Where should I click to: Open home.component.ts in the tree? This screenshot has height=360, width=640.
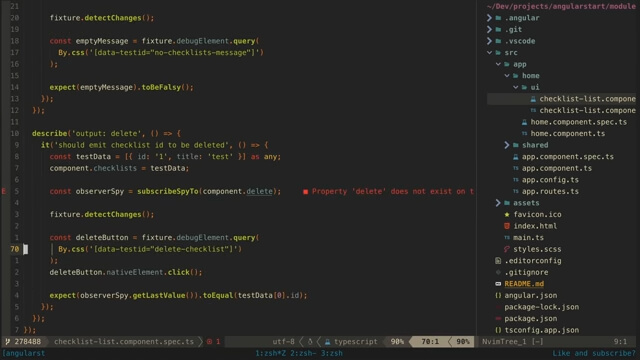tap(567, 133)
